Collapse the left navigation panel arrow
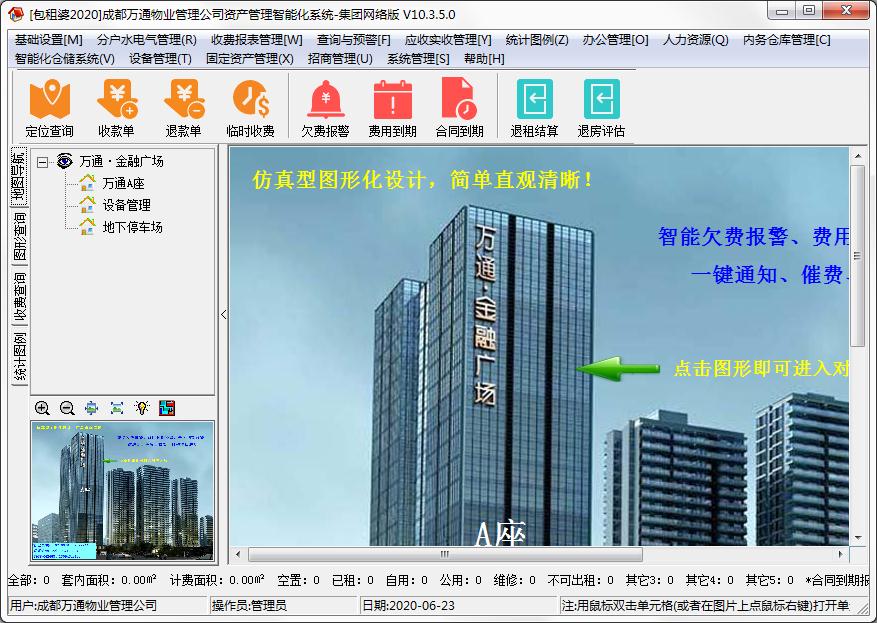This screenshot has height=623, width=877. coord(223,314)
